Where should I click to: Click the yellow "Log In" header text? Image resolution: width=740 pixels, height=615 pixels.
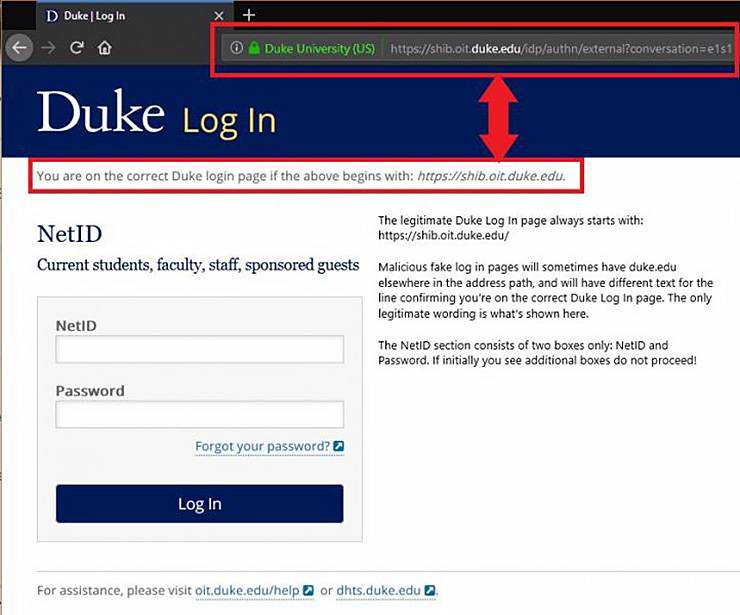229,122
